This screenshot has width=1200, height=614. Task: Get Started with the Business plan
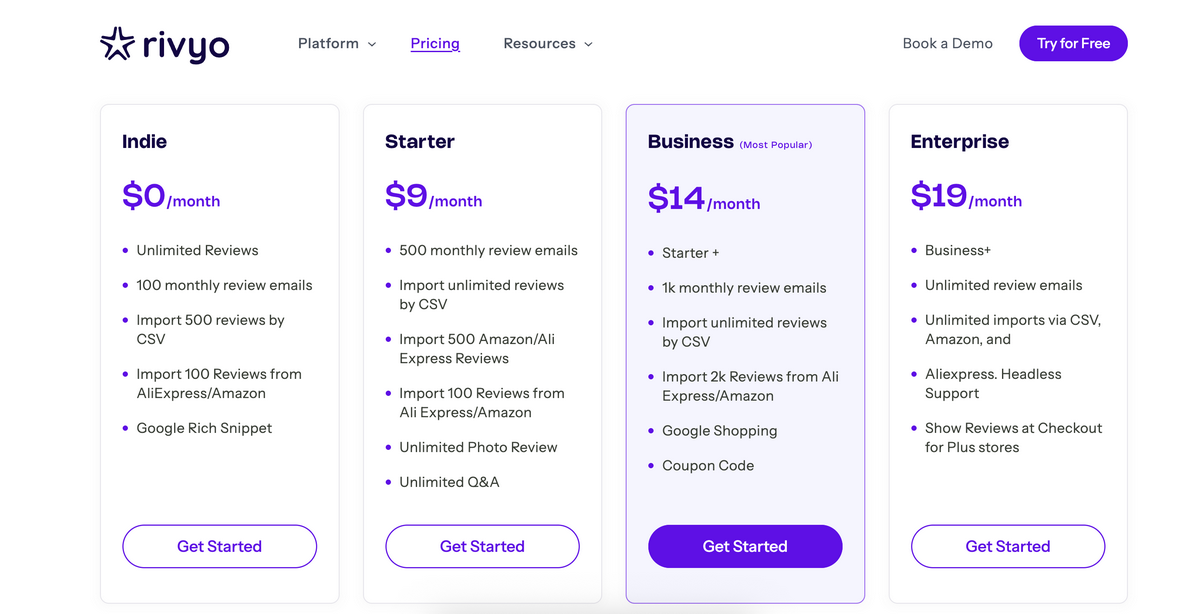tap(745, 546)
